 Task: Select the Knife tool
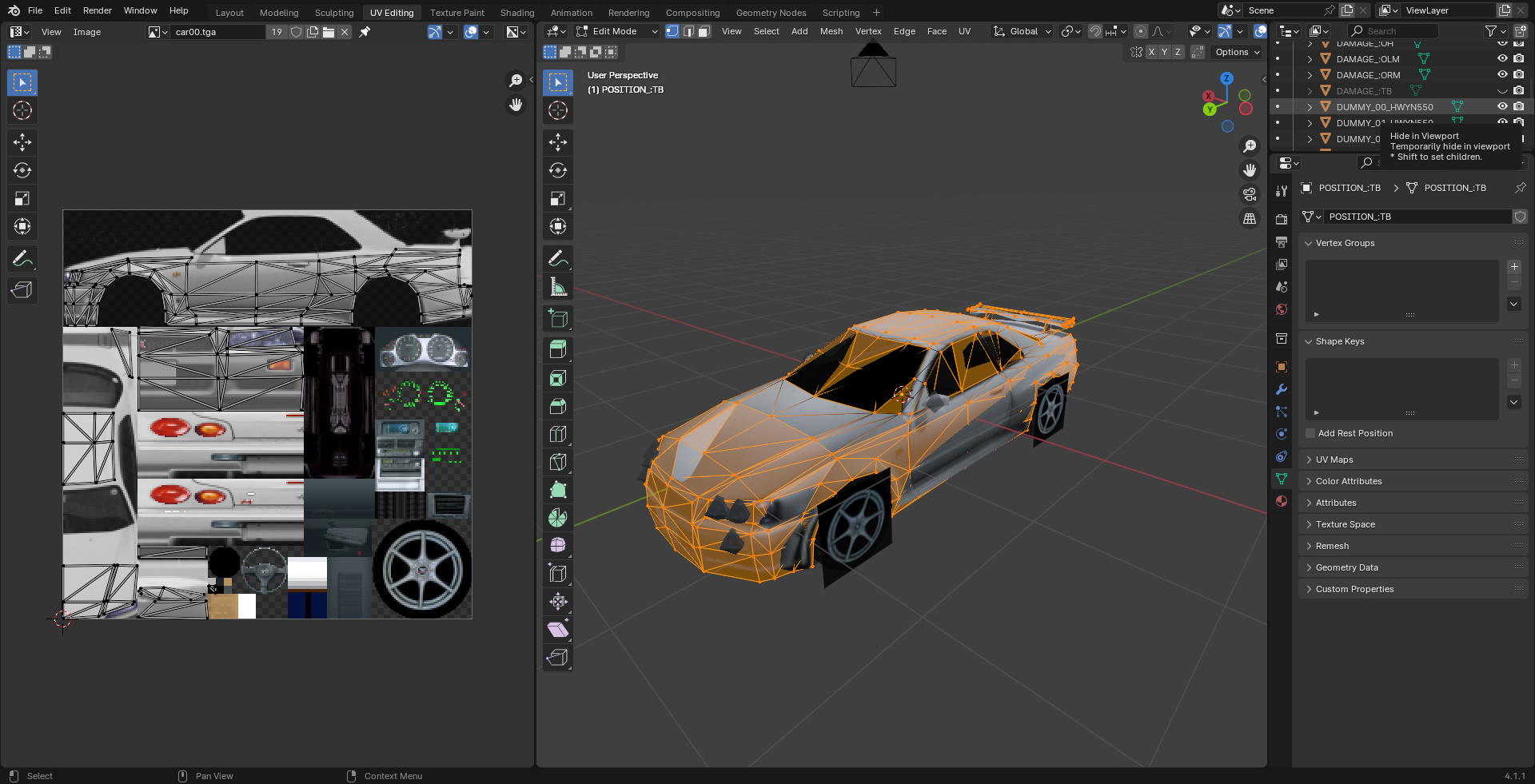[558, 462]
